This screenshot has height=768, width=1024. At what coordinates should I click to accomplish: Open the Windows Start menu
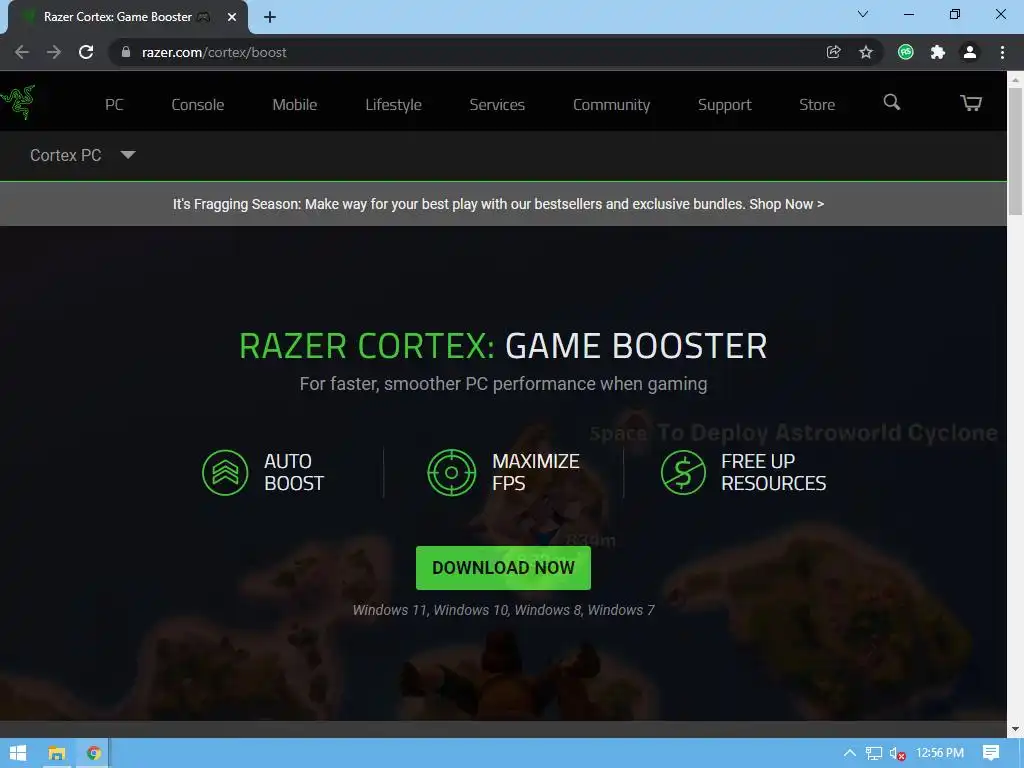pyautogui.click(x=18, y=753)
